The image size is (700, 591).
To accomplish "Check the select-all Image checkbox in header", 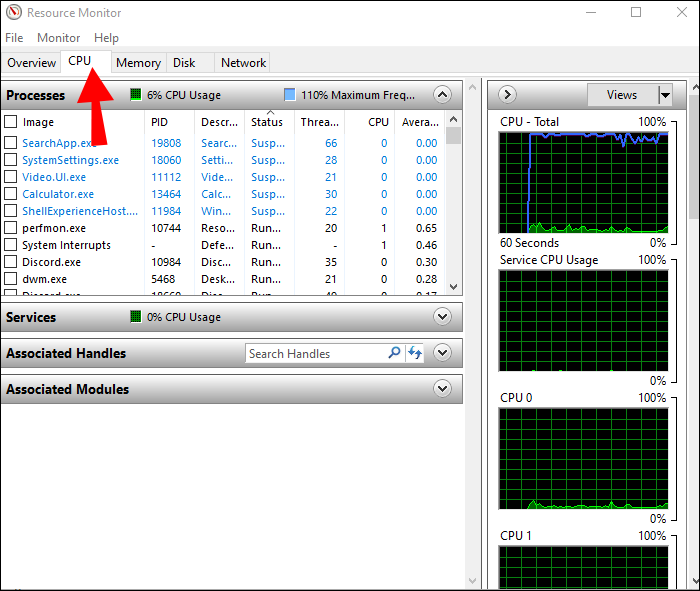I will [11, 121].
